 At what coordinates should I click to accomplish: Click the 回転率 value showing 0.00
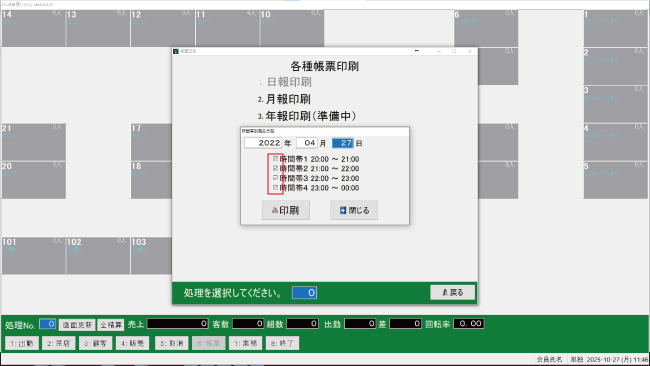click(468, 324)
